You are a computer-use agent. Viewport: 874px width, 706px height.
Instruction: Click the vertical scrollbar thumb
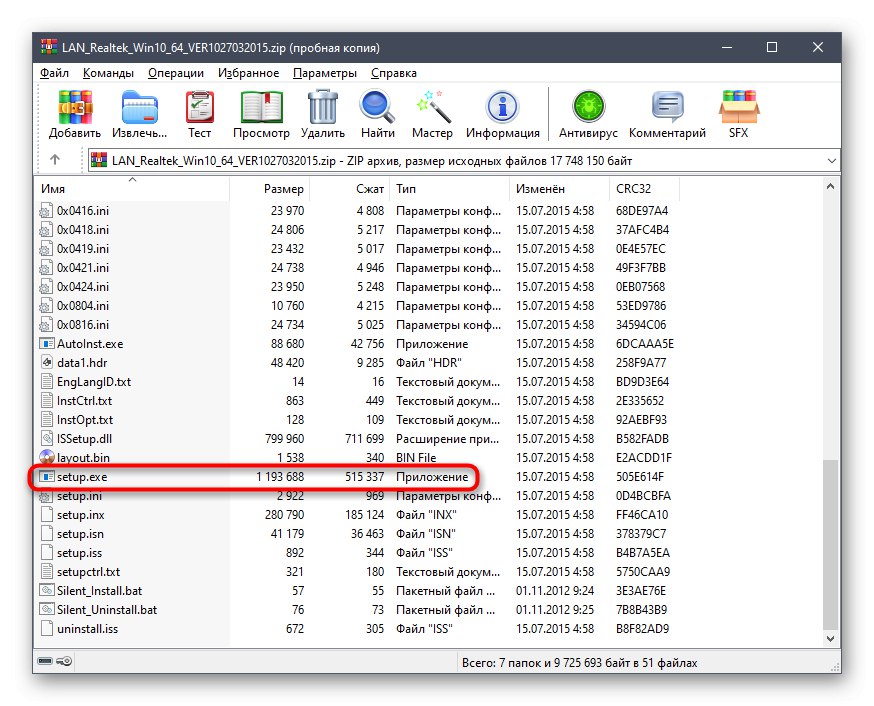tap(831, 544)
